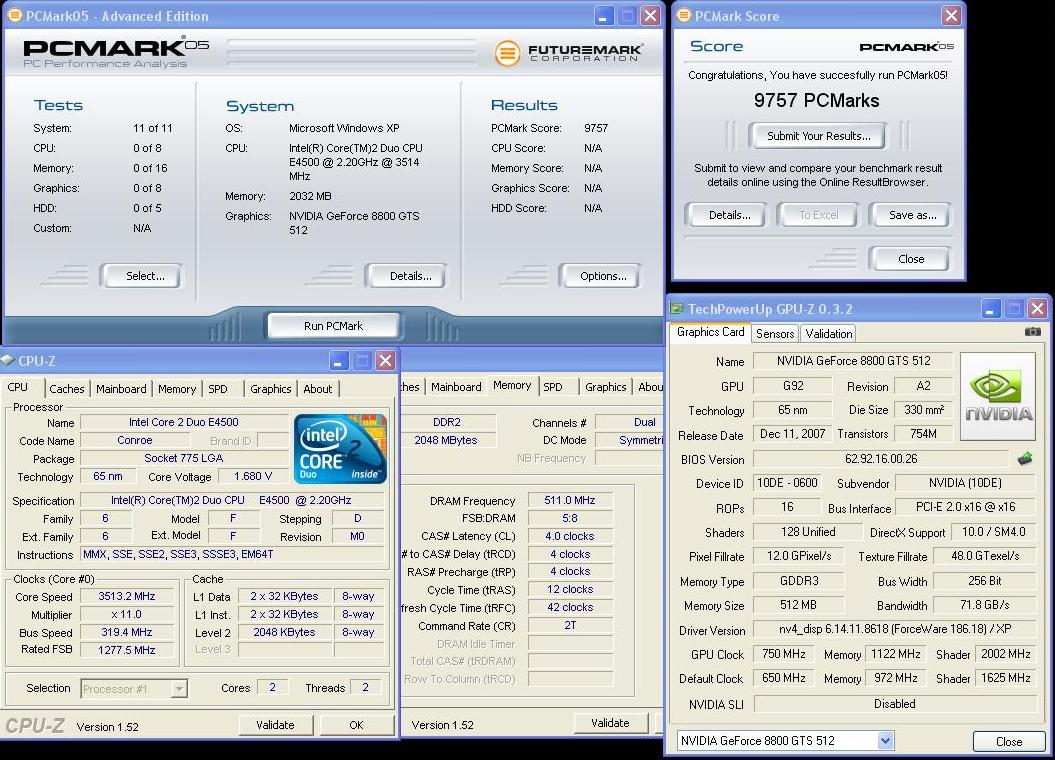Click the To Excel button

click(819, 215)
